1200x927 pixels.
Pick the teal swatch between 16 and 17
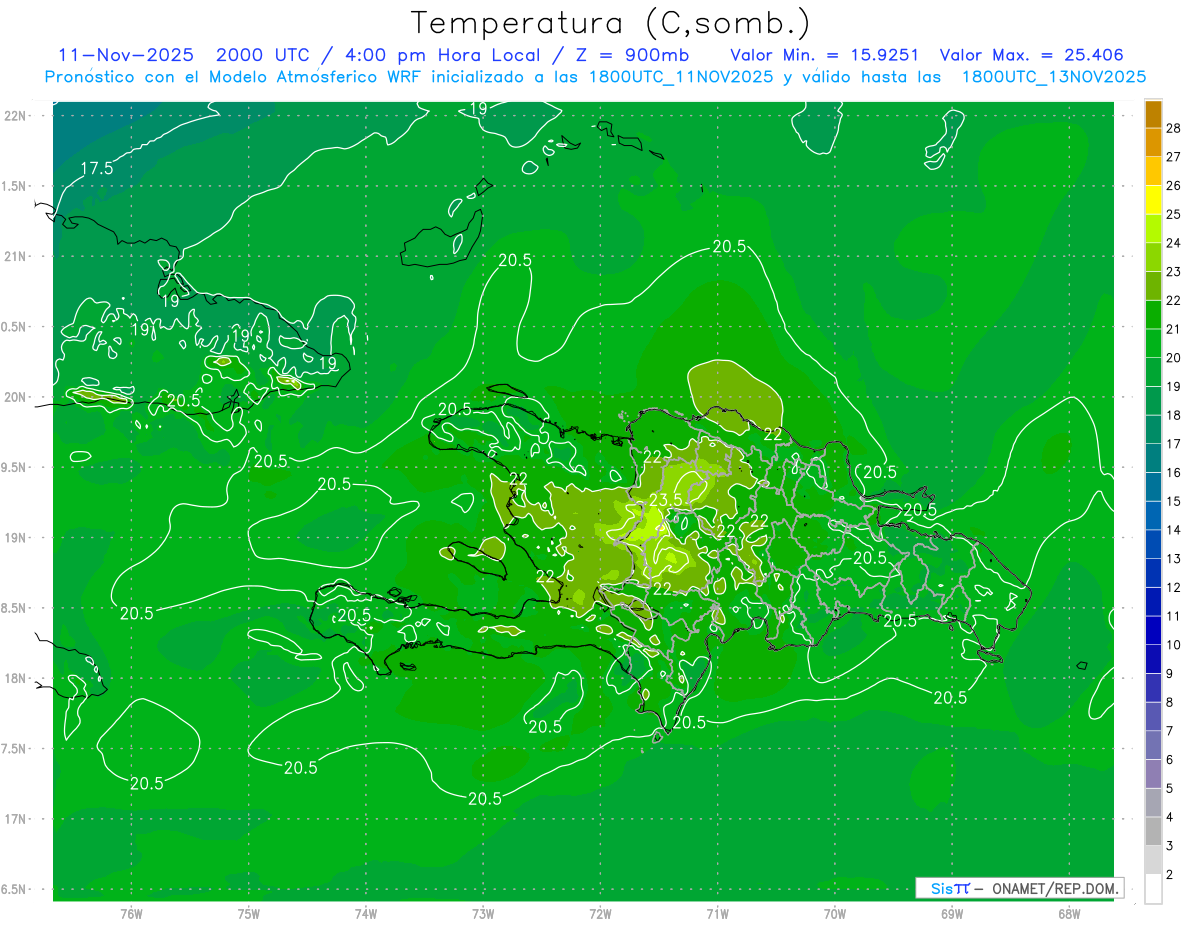point(1153,458)
